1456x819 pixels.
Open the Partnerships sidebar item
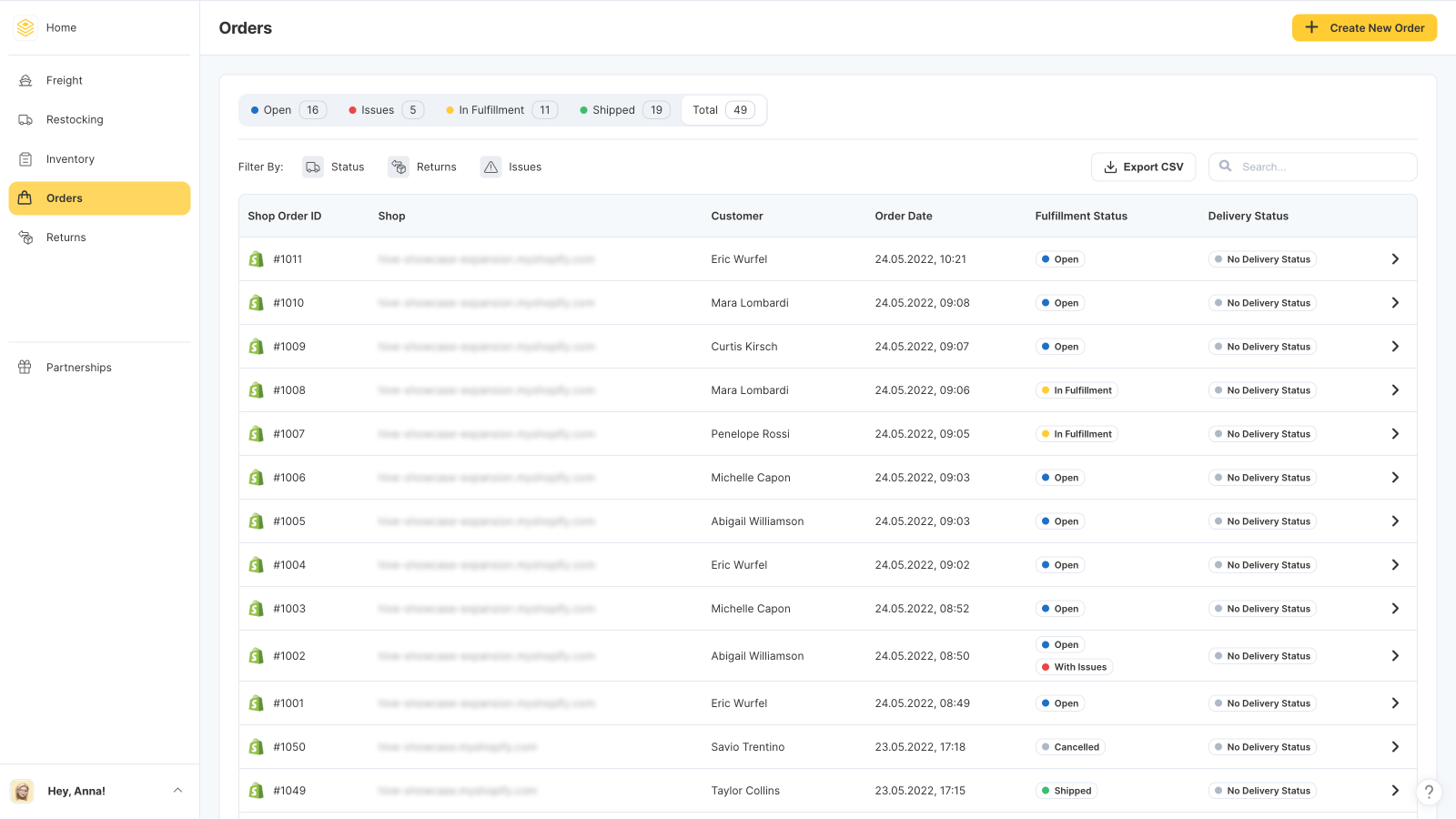(78, 367)
